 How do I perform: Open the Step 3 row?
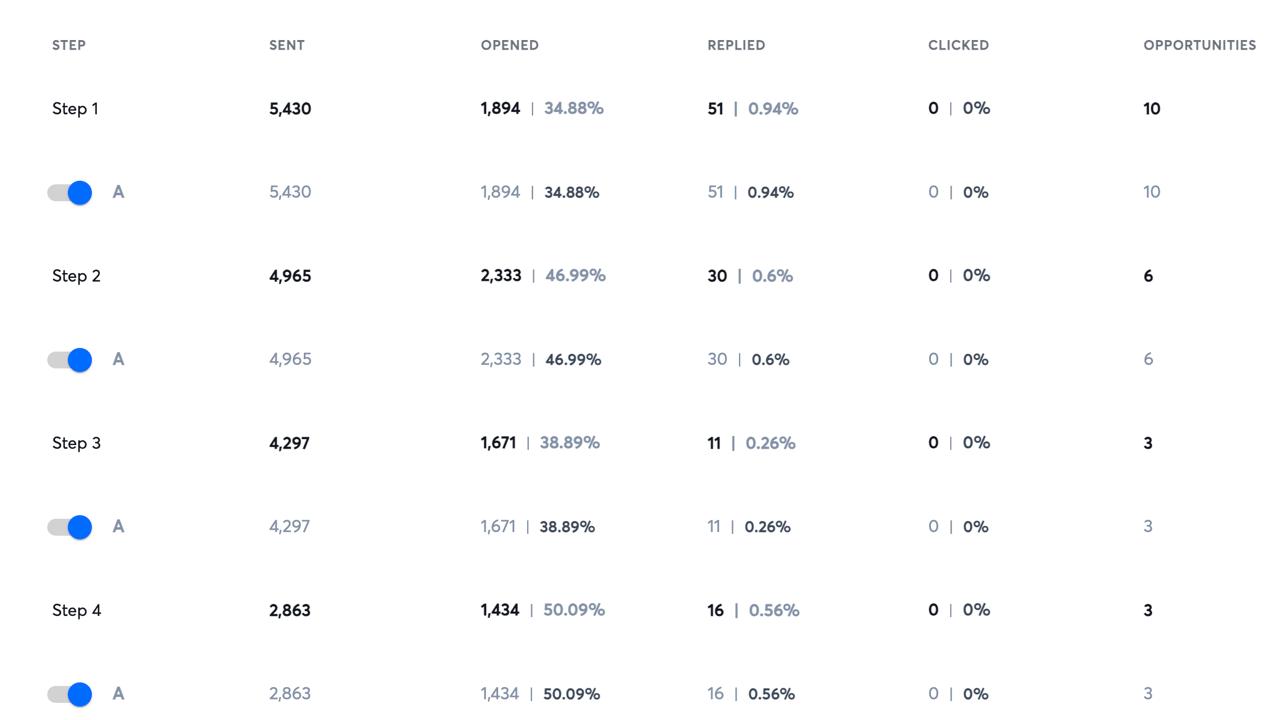76,443
